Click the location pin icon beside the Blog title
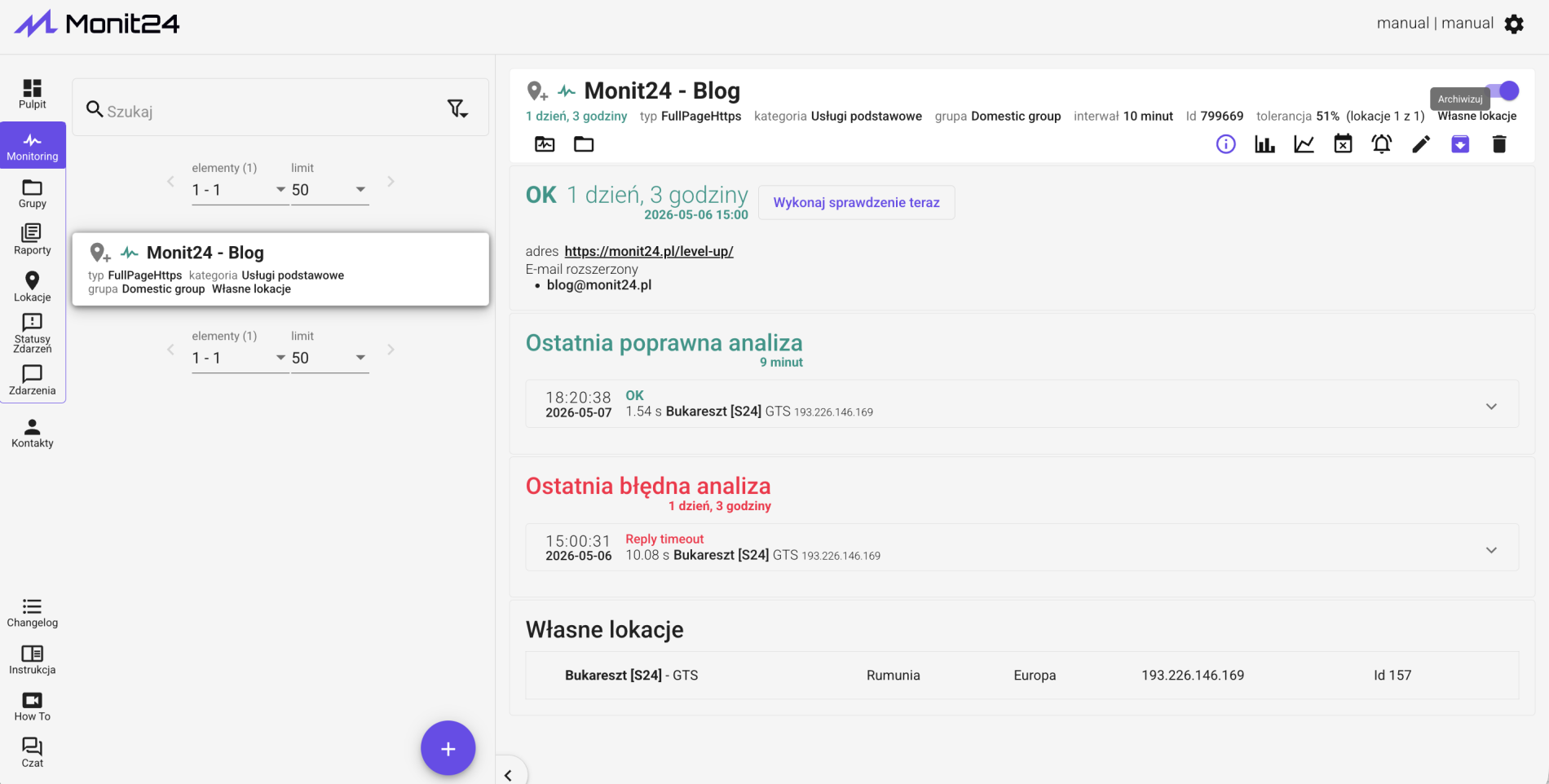Image resolution: width=1549 pixels, height=784 pixels. (537, 91)
